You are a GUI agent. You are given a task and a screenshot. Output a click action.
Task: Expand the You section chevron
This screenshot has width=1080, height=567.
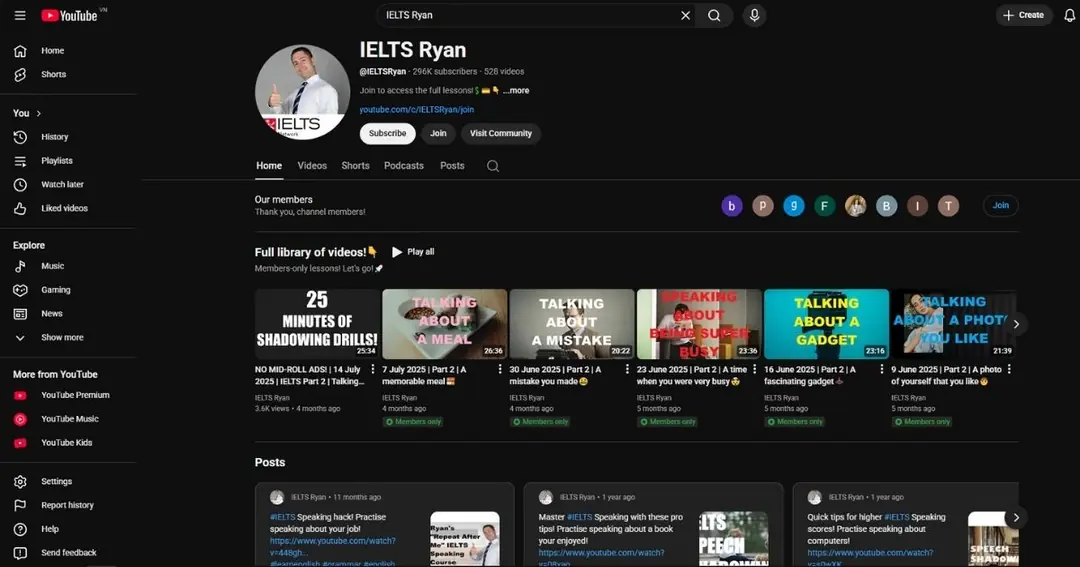(x=39, y=113)
